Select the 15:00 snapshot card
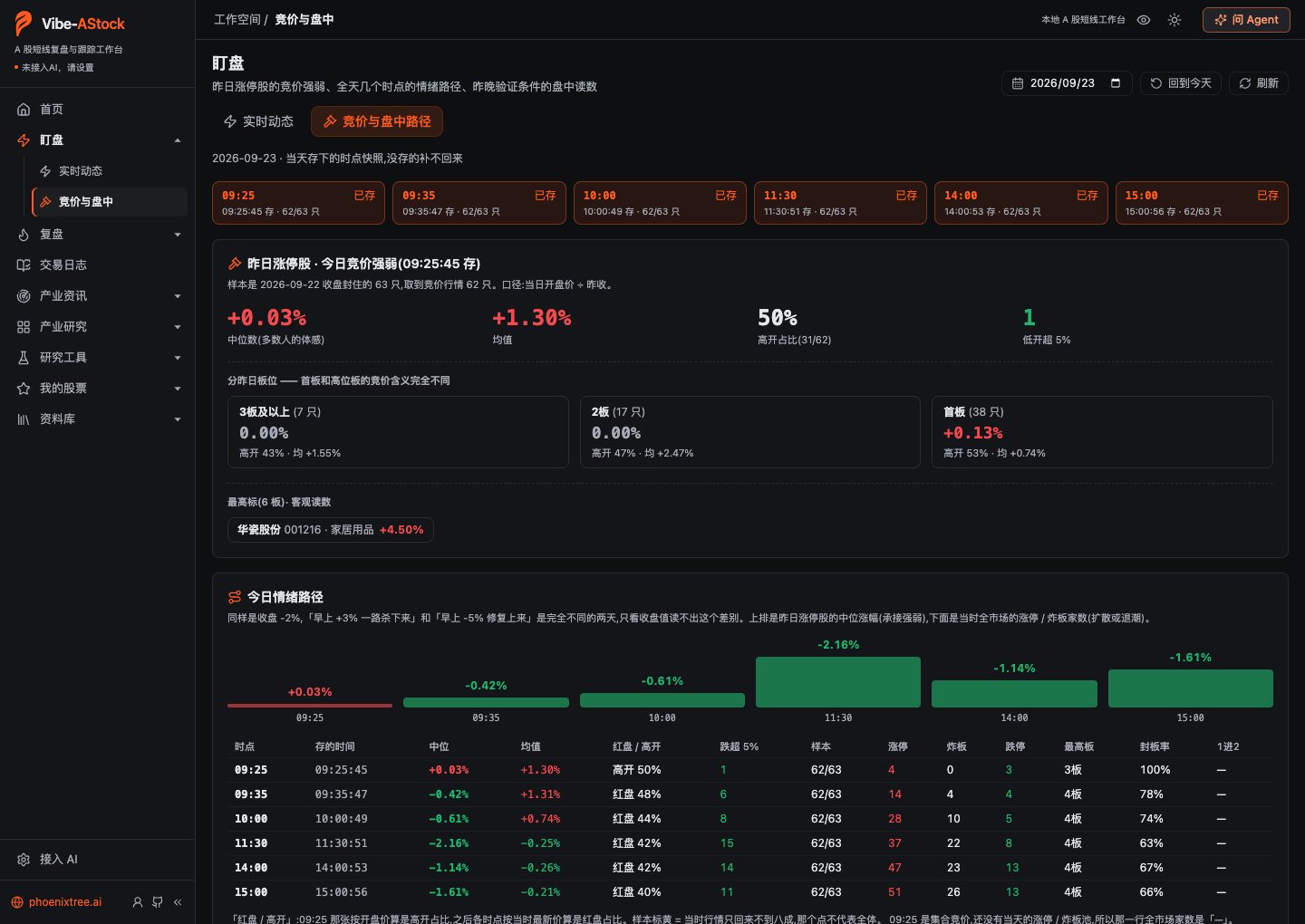1305x924 pixels. click(1202, 203)
